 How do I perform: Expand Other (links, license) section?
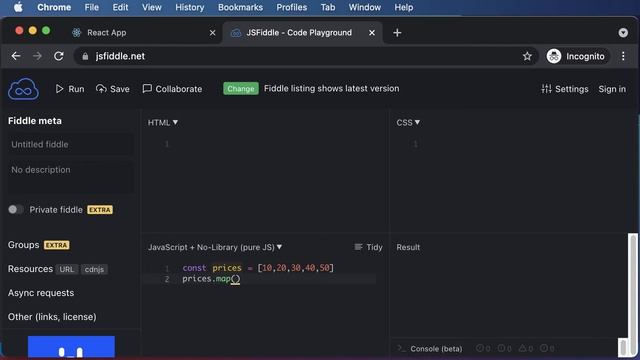tap(52, 317)
